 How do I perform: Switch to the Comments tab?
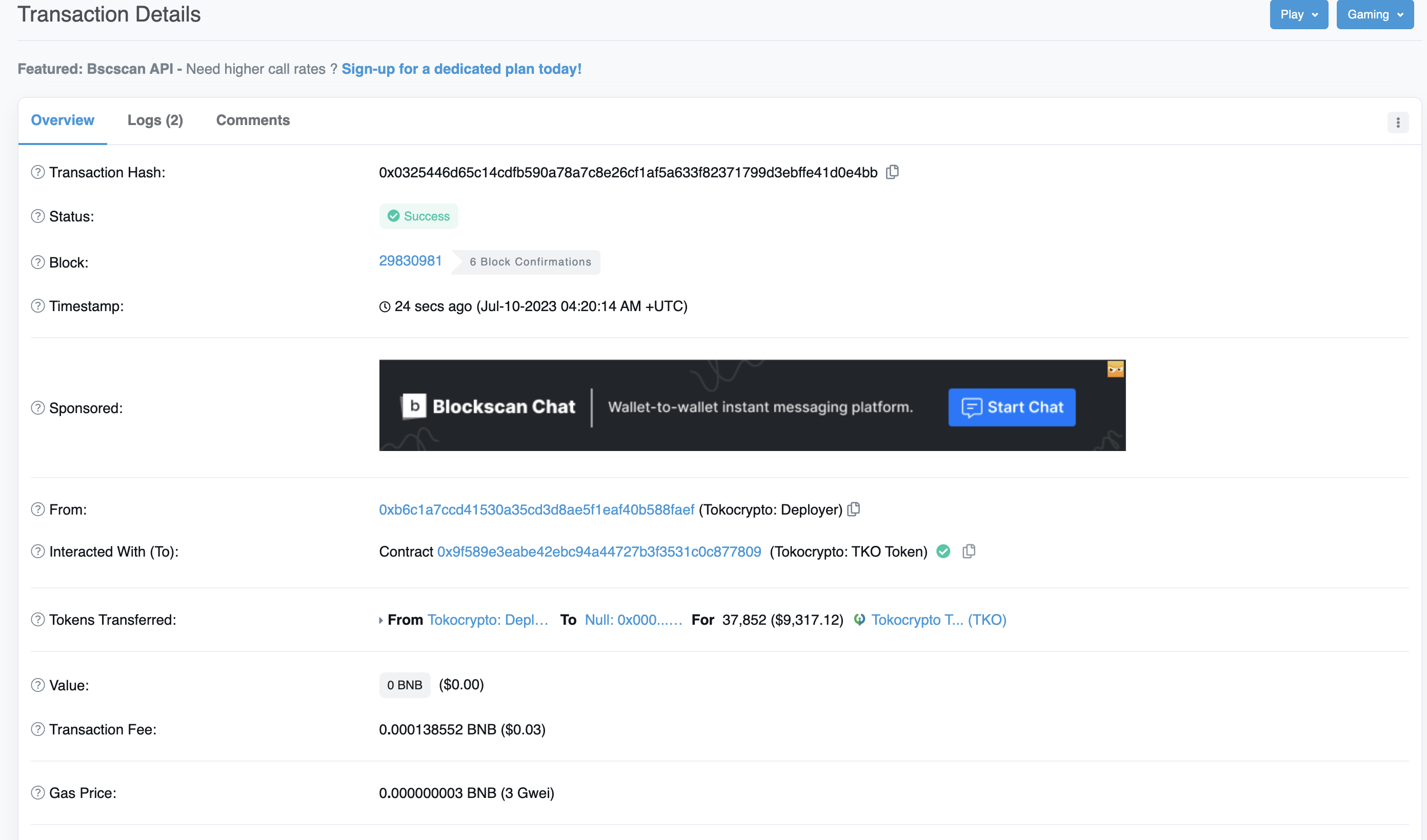[x=253, y=120]
